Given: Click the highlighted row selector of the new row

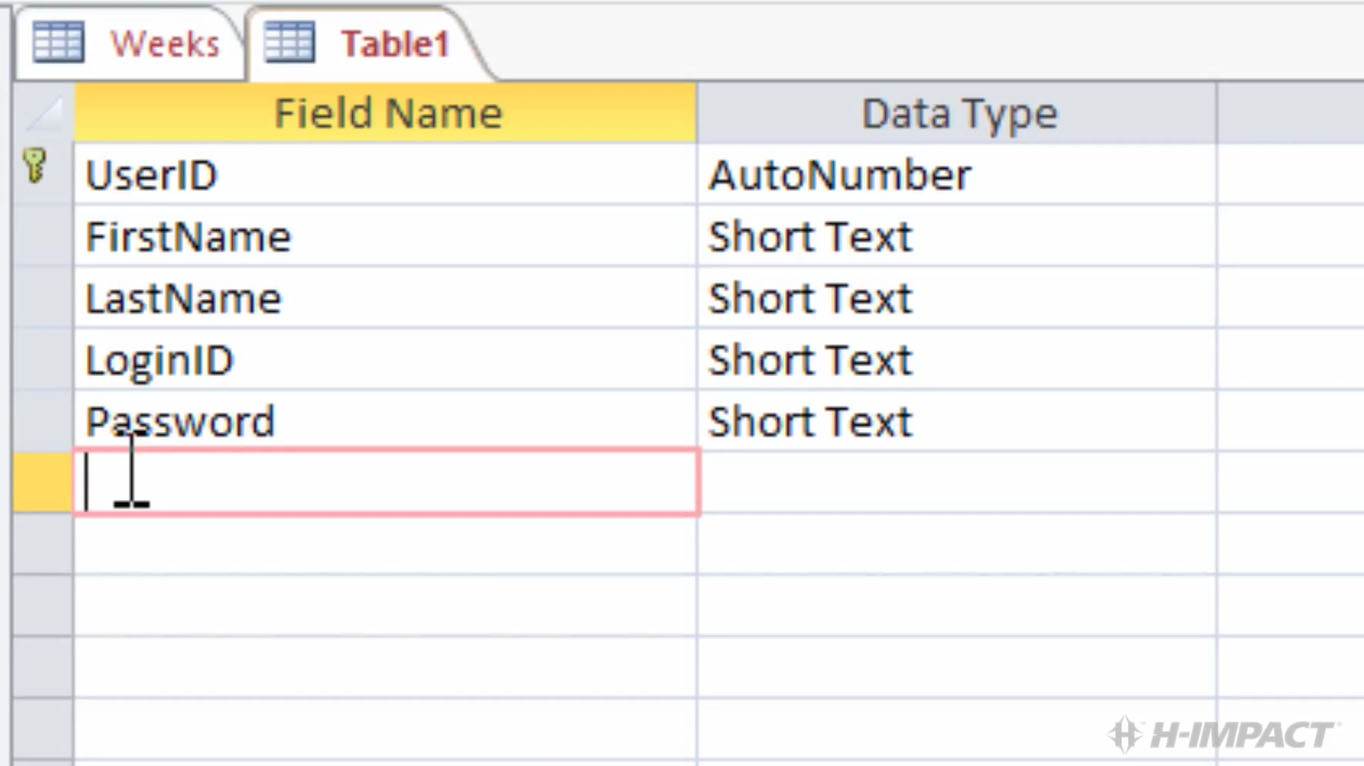Looking at the screenshot, I should [43, 482].
